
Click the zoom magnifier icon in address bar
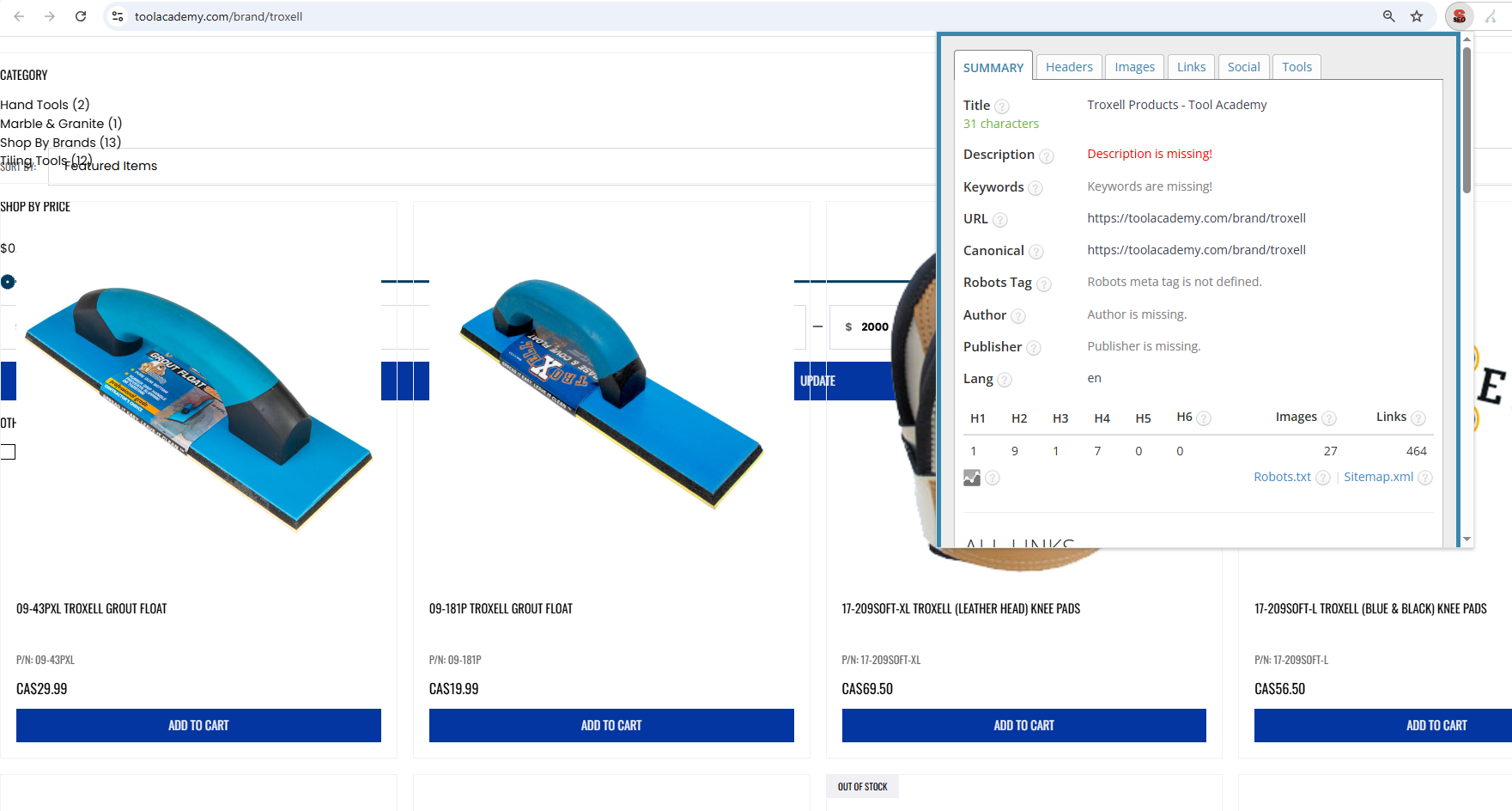click(x=1388, y=16)
